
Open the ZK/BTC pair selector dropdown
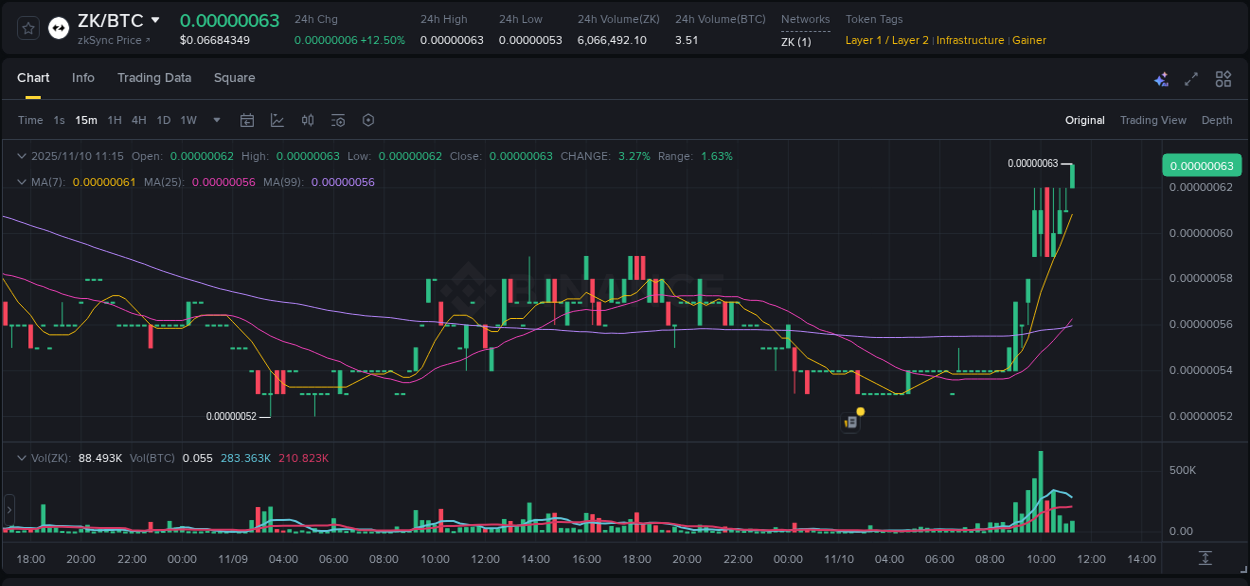pos(155,19)
